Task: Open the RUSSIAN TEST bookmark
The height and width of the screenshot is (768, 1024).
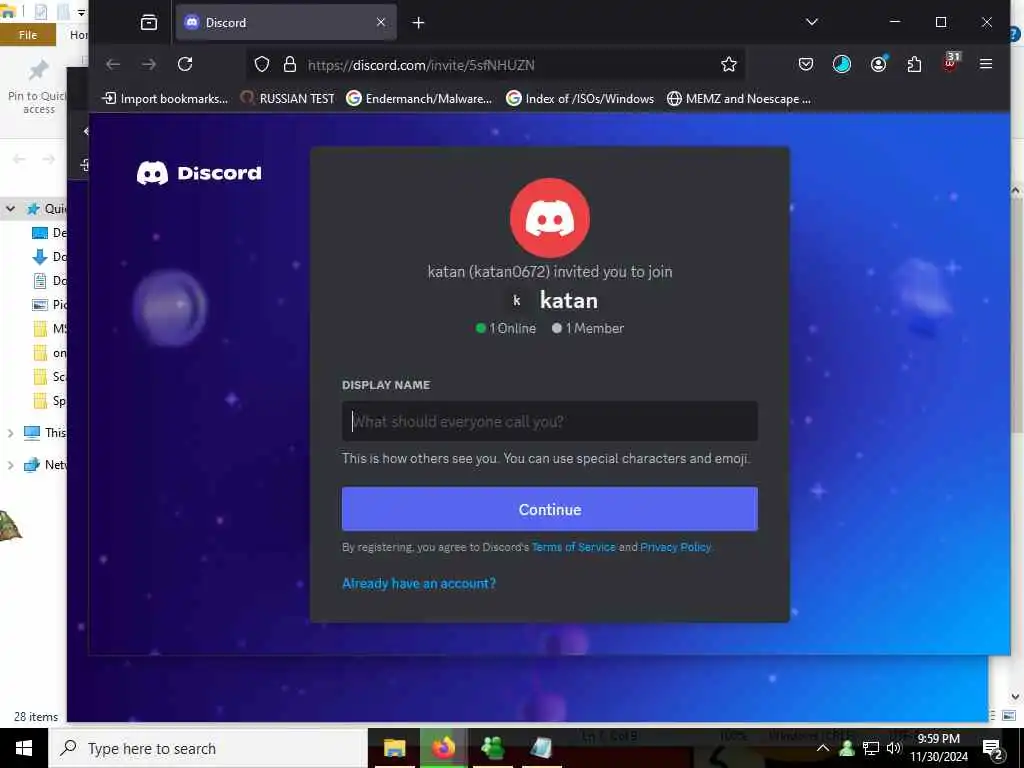Action: click(x=287, y=99)
